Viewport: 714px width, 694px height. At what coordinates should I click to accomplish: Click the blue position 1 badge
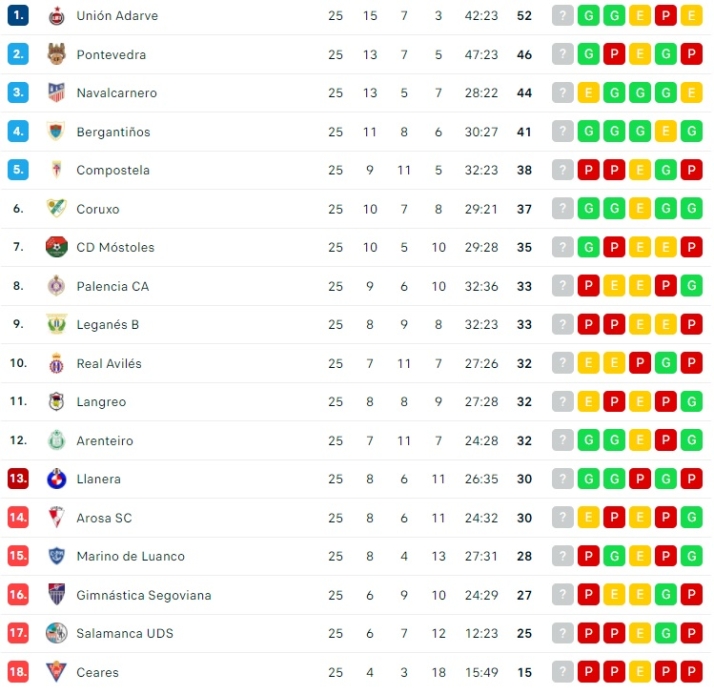[x=18, y=16]
